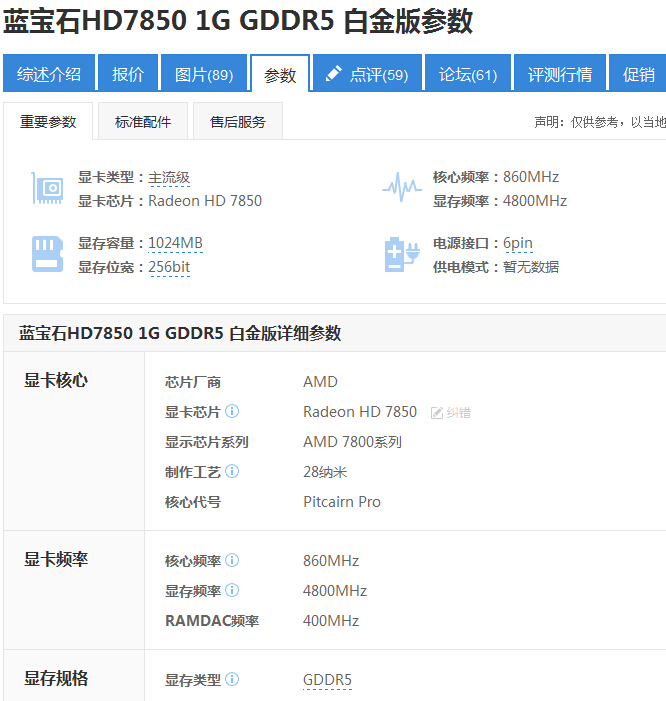Screen dimensions: 666x701
Task: Click the 暂无数据 power mode value
Action: (531, 267)
